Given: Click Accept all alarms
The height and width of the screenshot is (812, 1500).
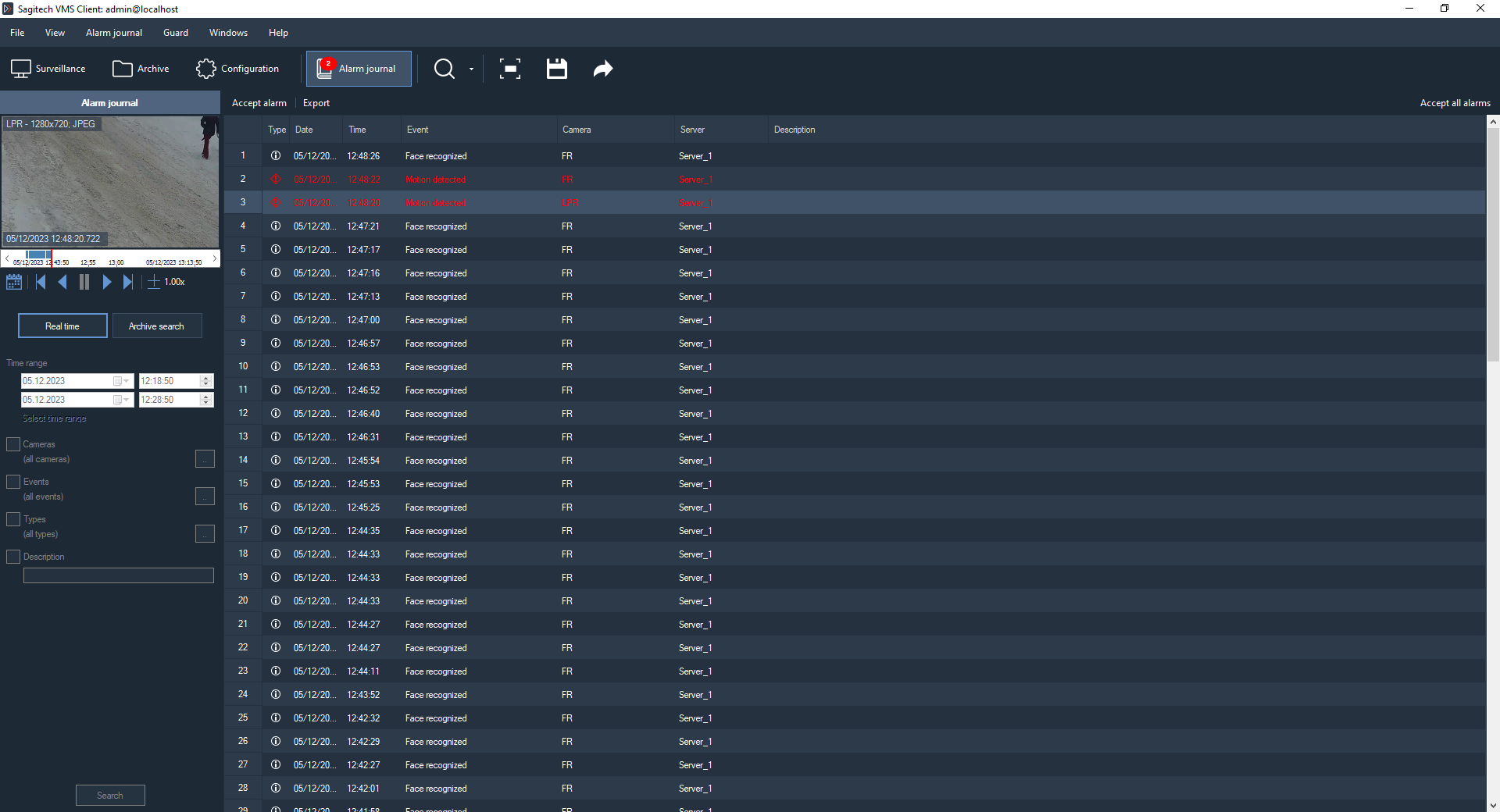Looking at the screenshot, I should [1455, 103].
